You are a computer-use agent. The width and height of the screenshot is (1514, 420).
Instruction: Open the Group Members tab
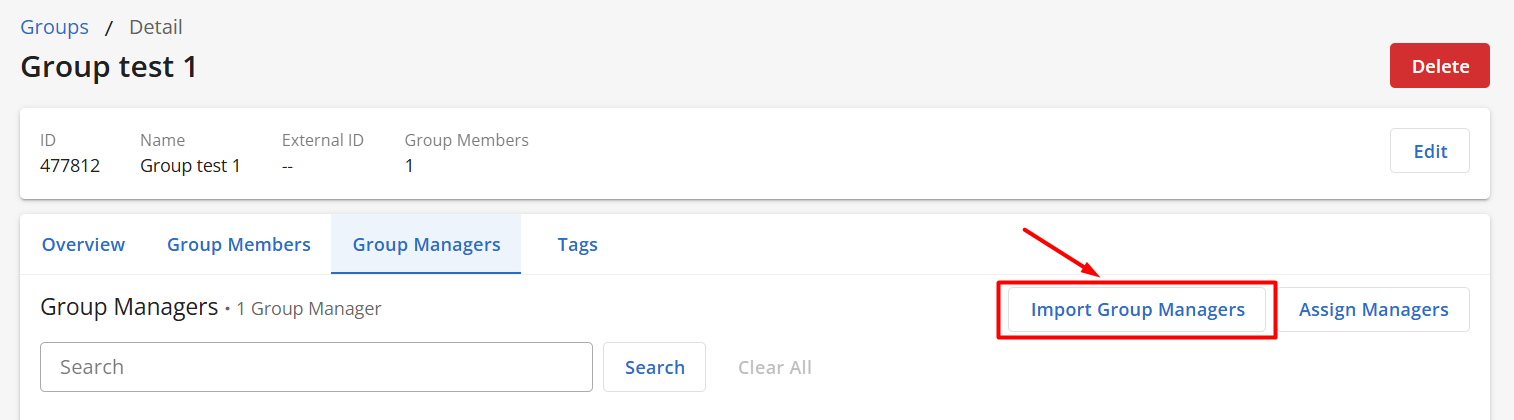click(238, 245)
